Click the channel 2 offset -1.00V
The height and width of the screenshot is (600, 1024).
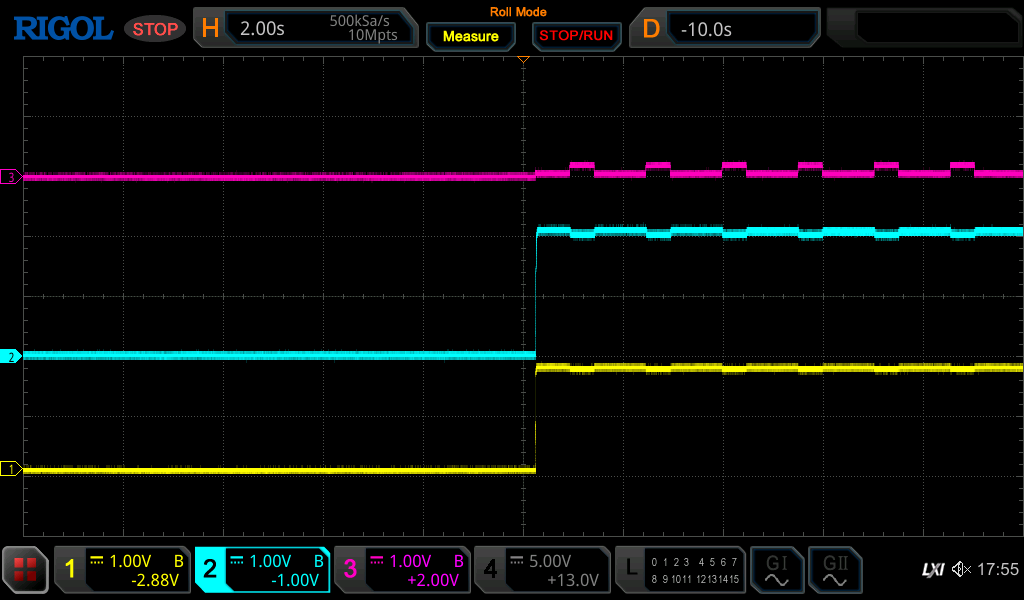click(295, 580)
